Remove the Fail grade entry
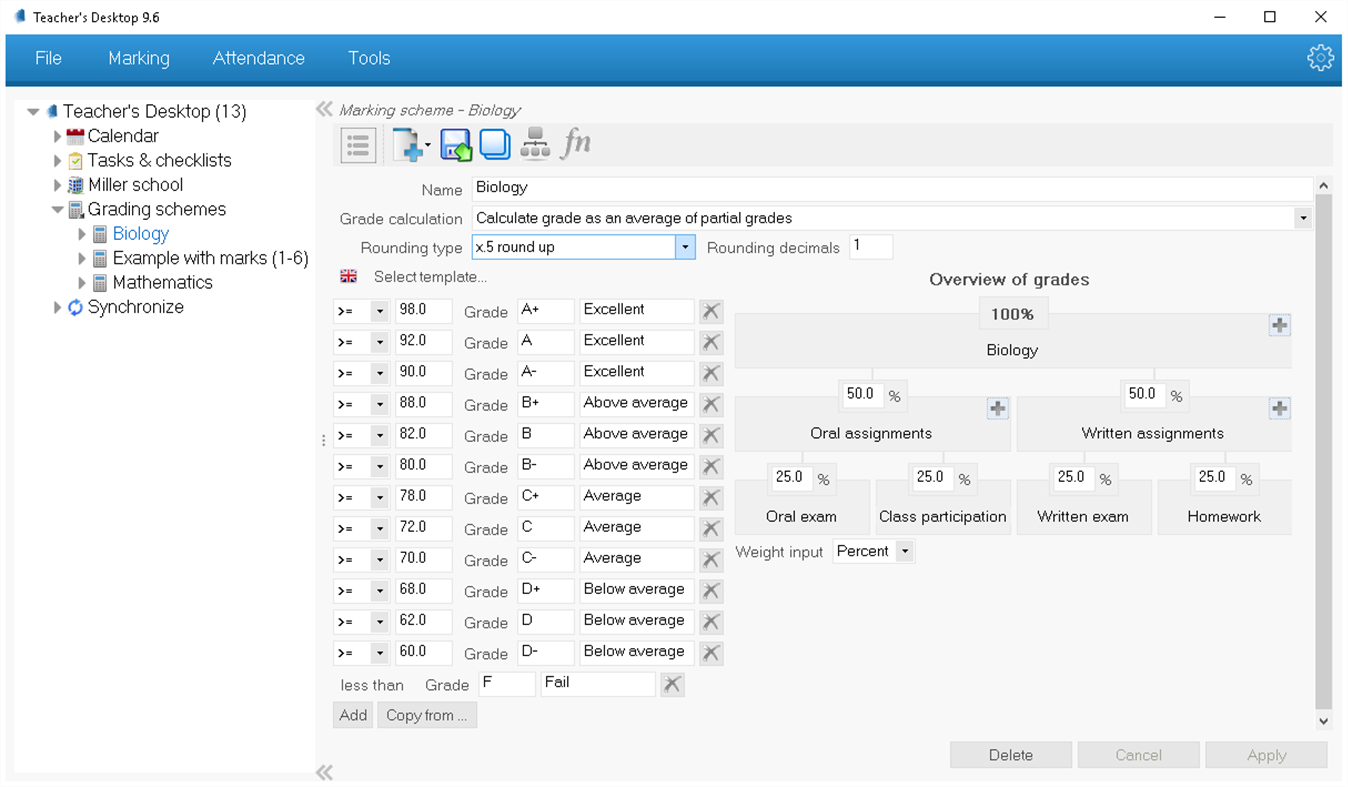Viewport: 1348px width, 787px height. 672,684
